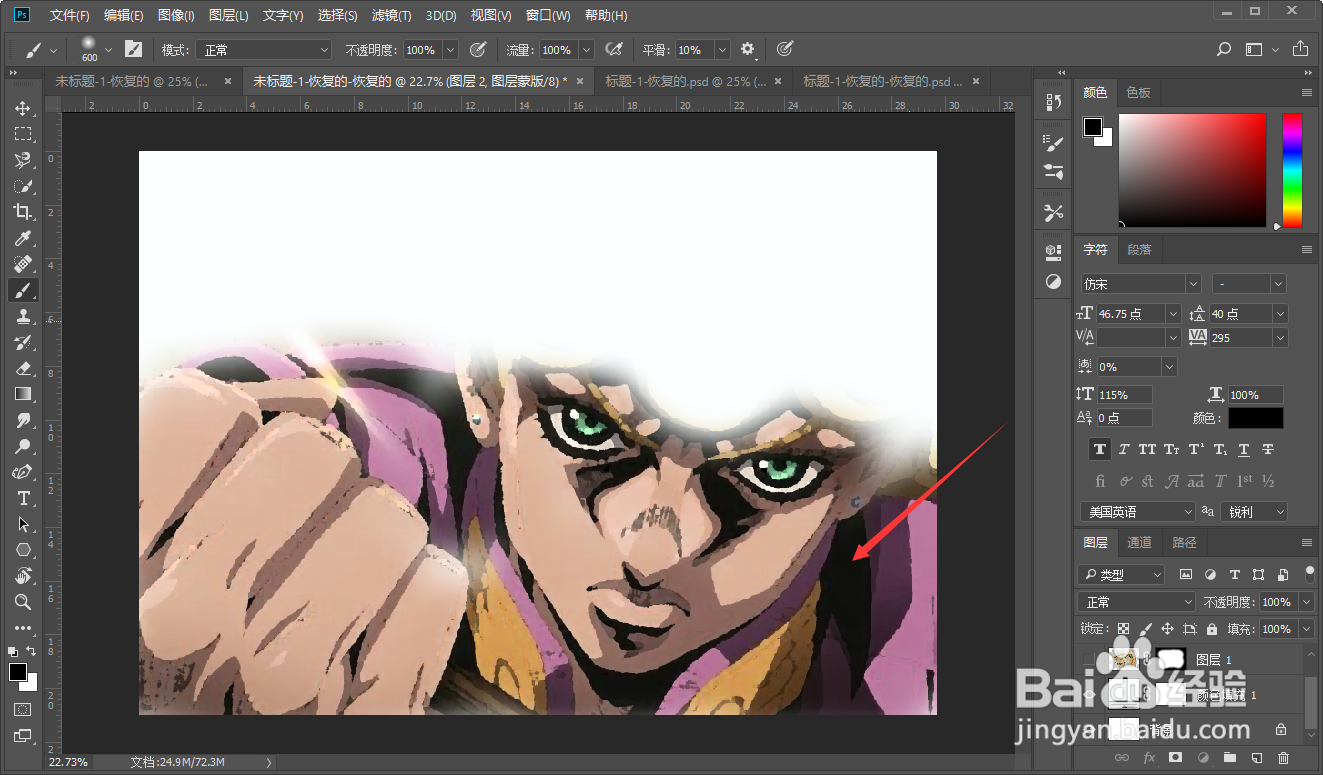Select the Quick Selection tool

pos(22,186)
